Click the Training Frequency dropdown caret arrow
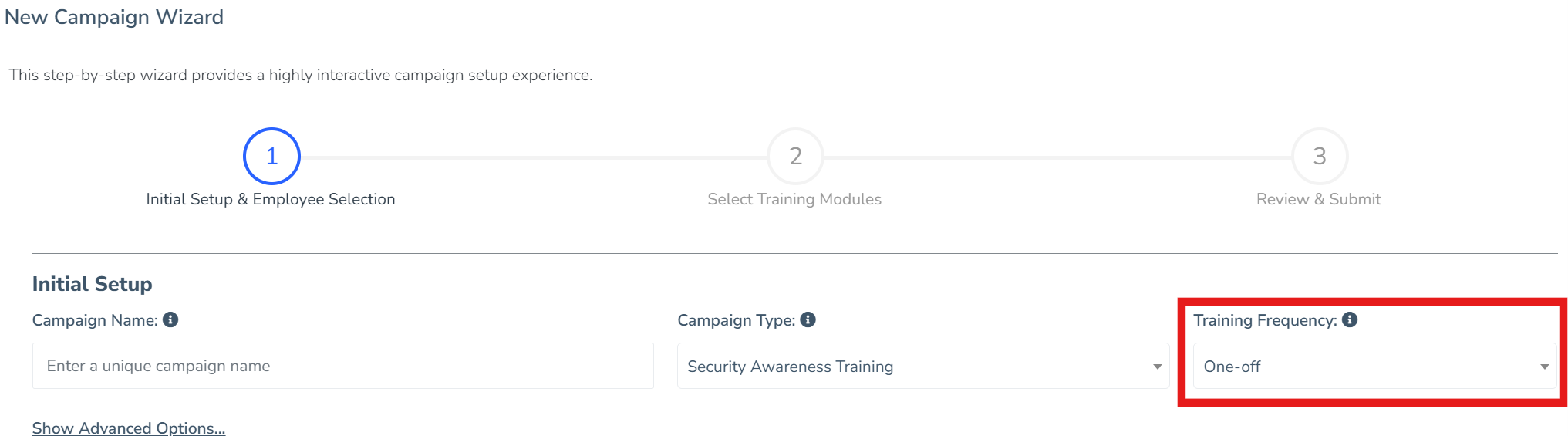1568x436 pixels. [1544, 367]
